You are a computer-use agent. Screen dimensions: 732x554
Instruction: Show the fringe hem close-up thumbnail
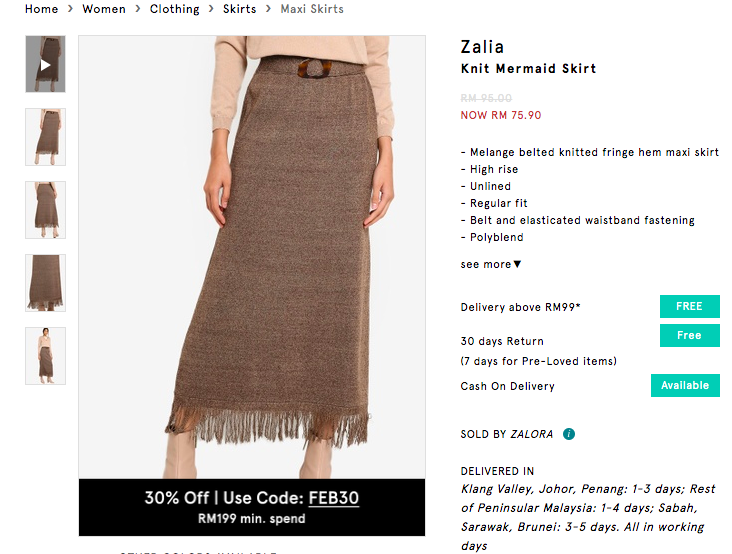click(x=45, y=283)
